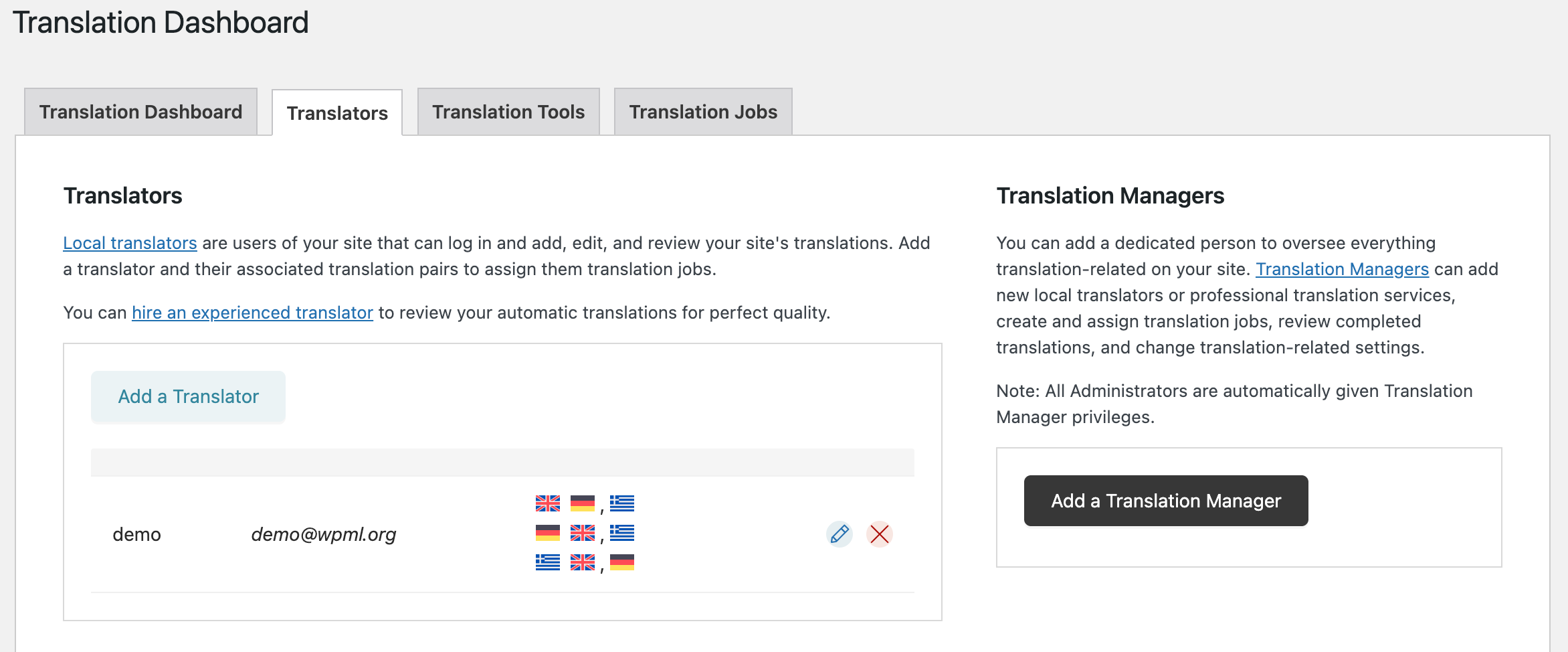Viewport: 1568px width, 652px height.
Task: Click the German flag ending the bottom language row
Action: 621,562
